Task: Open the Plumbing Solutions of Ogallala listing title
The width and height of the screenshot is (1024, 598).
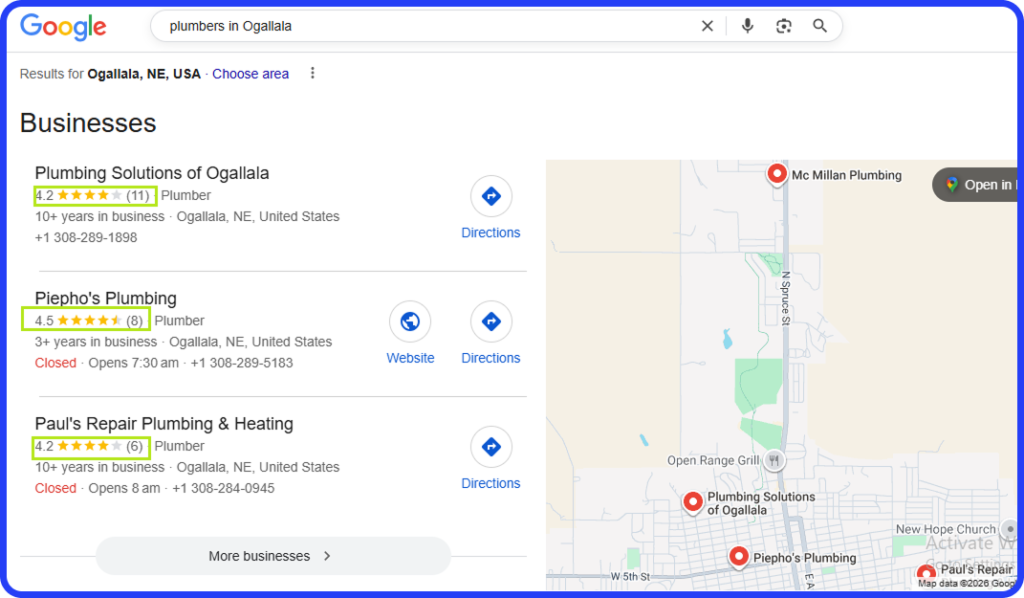Action: 152,173
